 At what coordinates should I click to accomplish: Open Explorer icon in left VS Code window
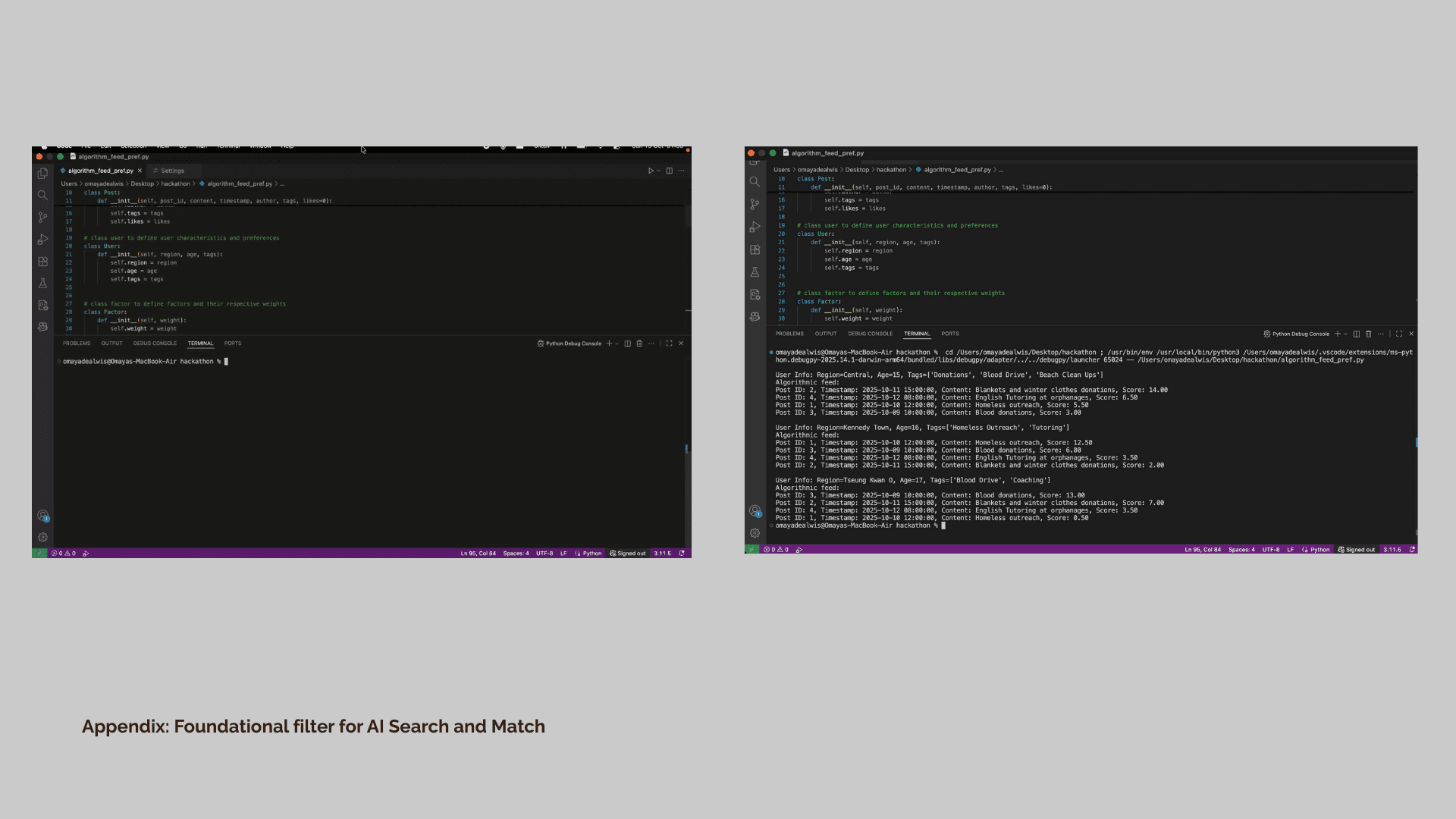42,174
